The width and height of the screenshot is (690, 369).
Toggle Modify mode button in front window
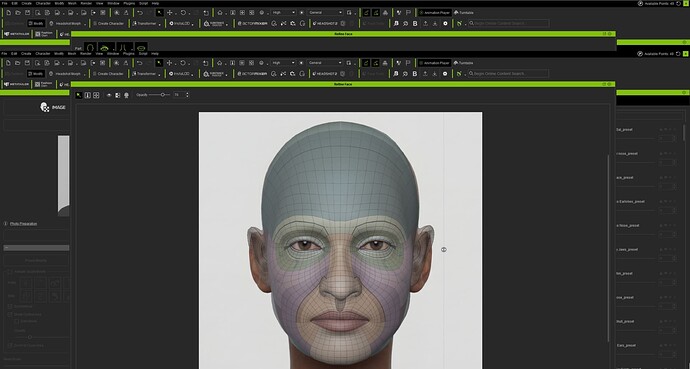(x=36, y=73)
